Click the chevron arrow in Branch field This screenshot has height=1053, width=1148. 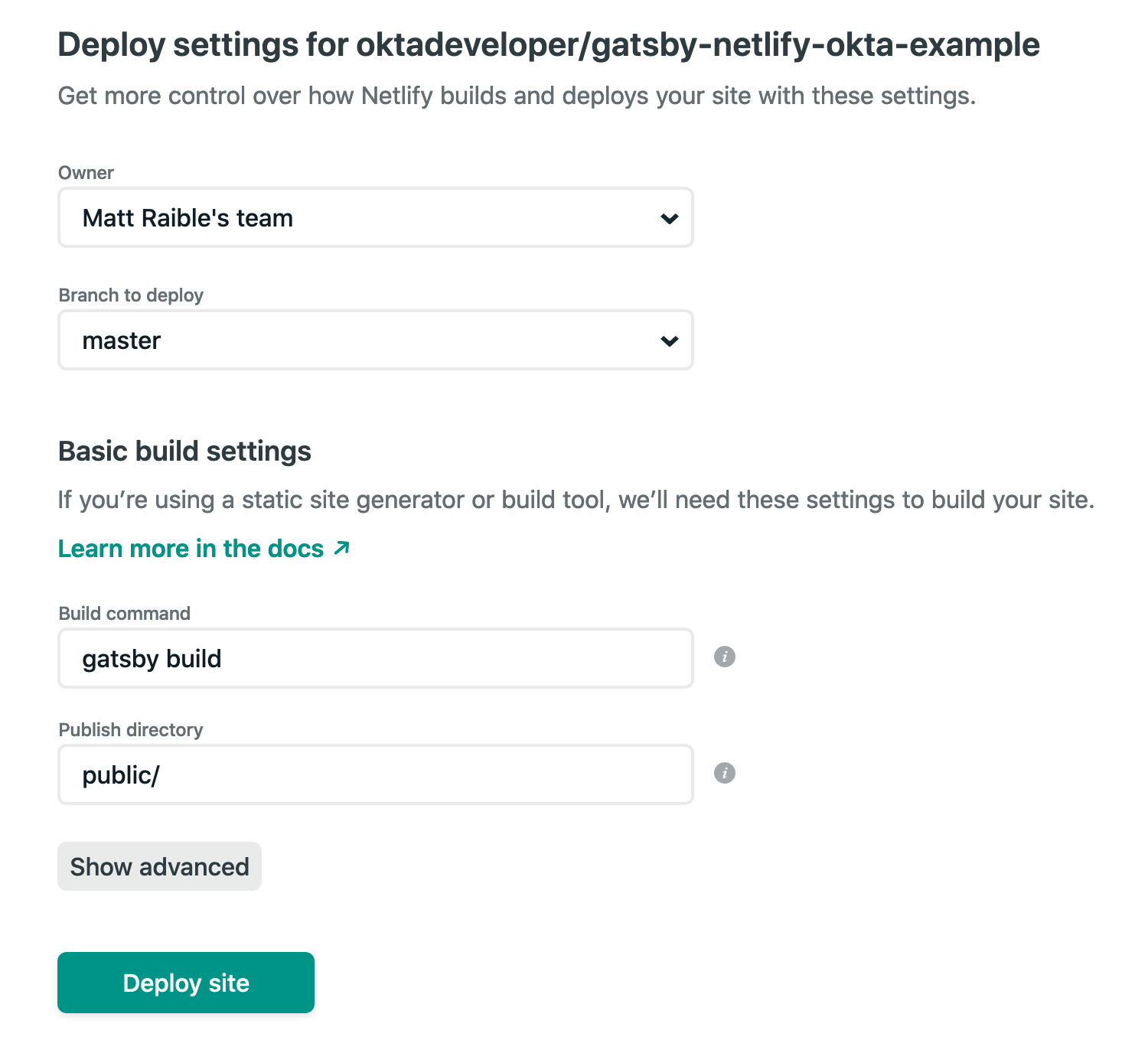(x=669, y=341)
